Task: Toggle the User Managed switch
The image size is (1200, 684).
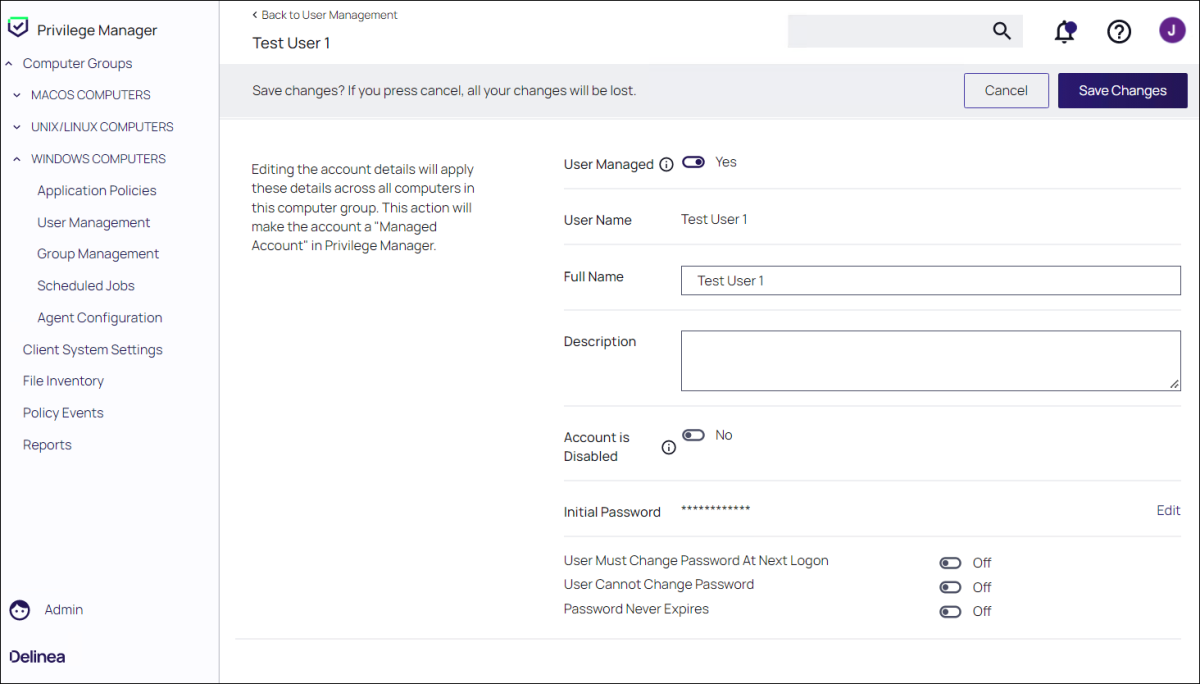Action: coord(693,162)
